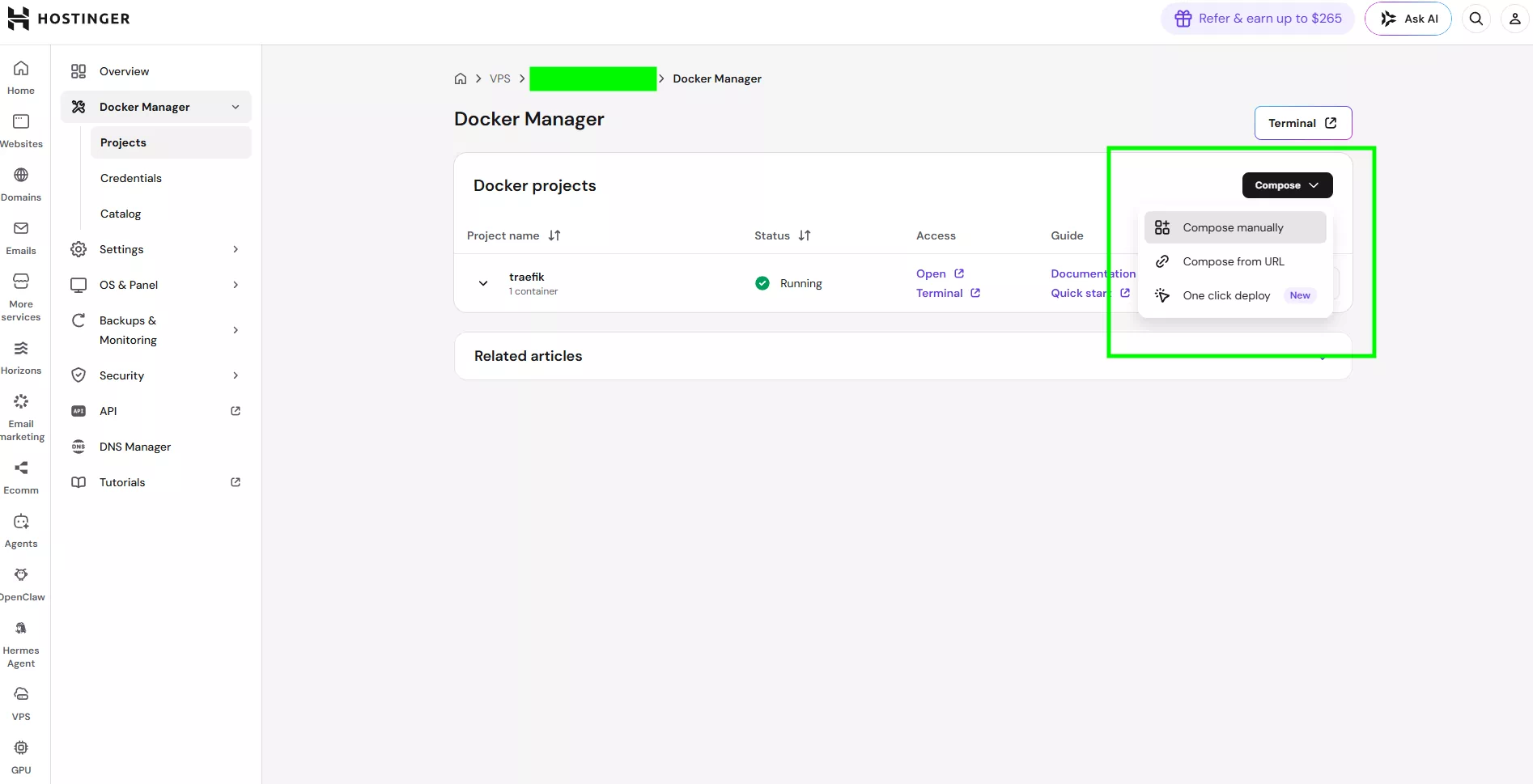Expand the OS & Panel section
Viewport: 1533px width, 784px height.
[156, 285]
